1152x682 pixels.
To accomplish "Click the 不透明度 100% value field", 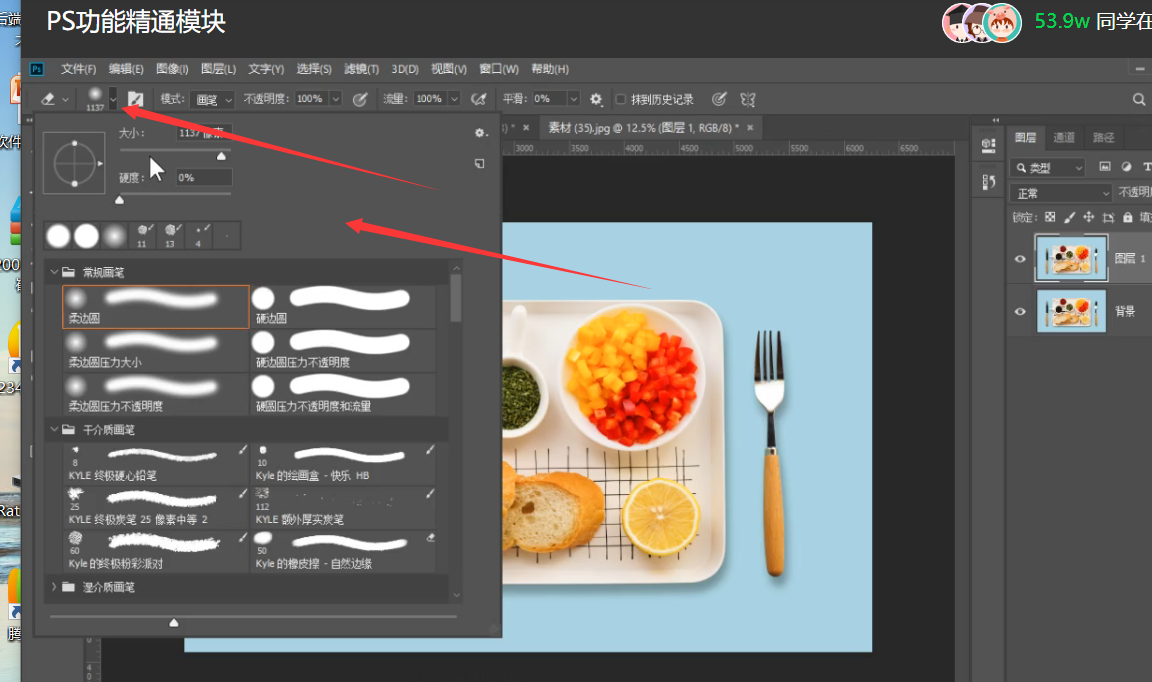I will (311, 98).
